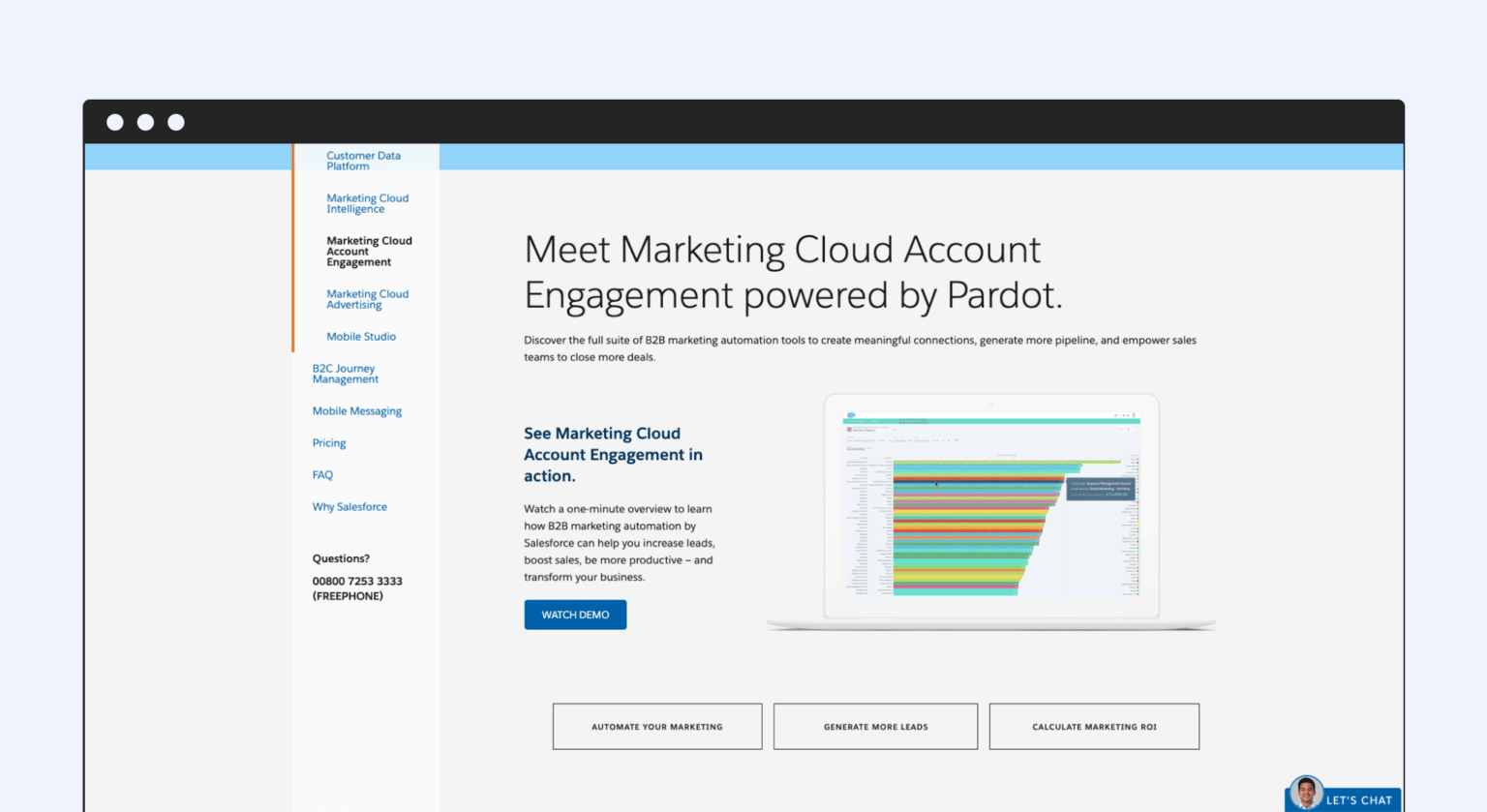The image size is (1487, 812).
Task: Click the leftmost window dot in title bar
Action: [x=115, y=122]
